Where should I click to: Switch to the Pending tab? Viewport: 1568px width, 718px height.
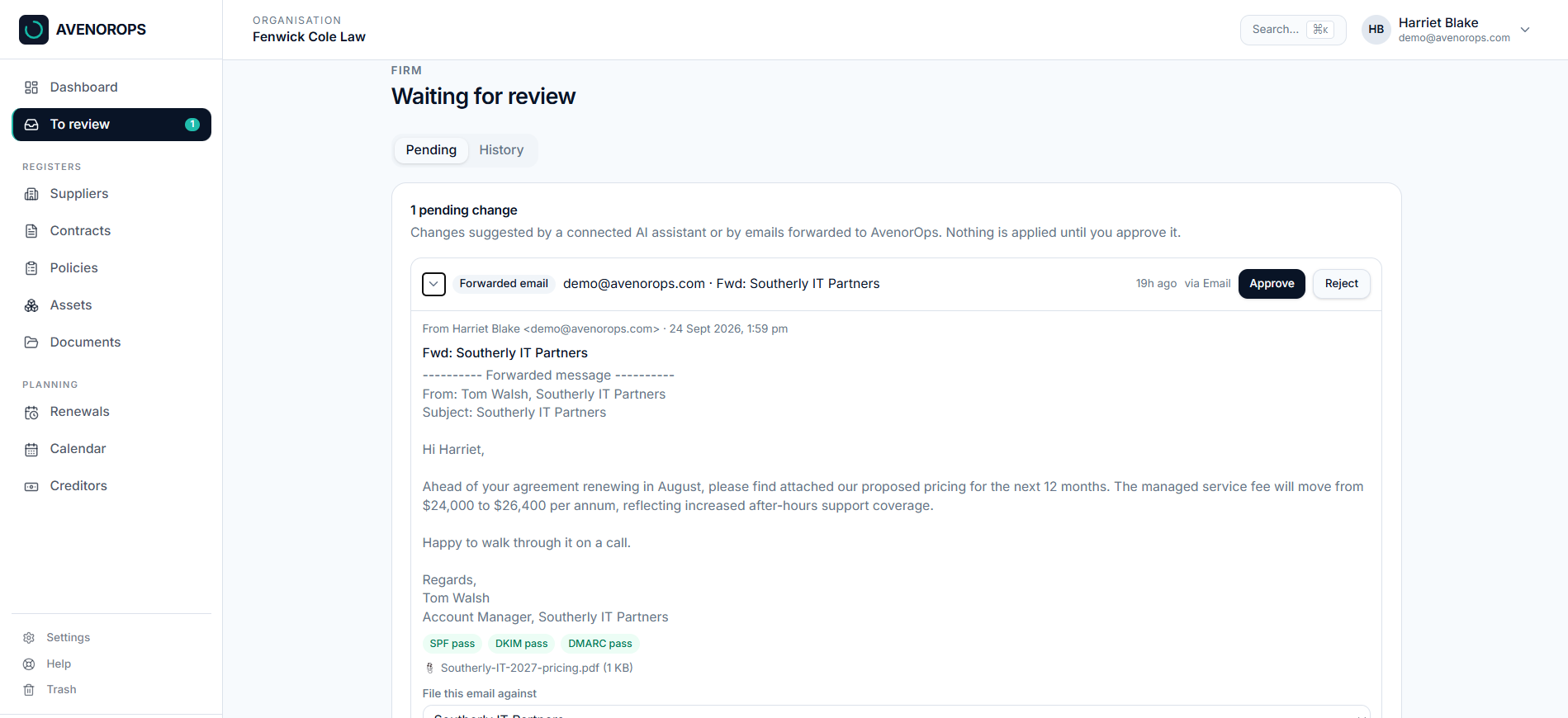(431, 150)
